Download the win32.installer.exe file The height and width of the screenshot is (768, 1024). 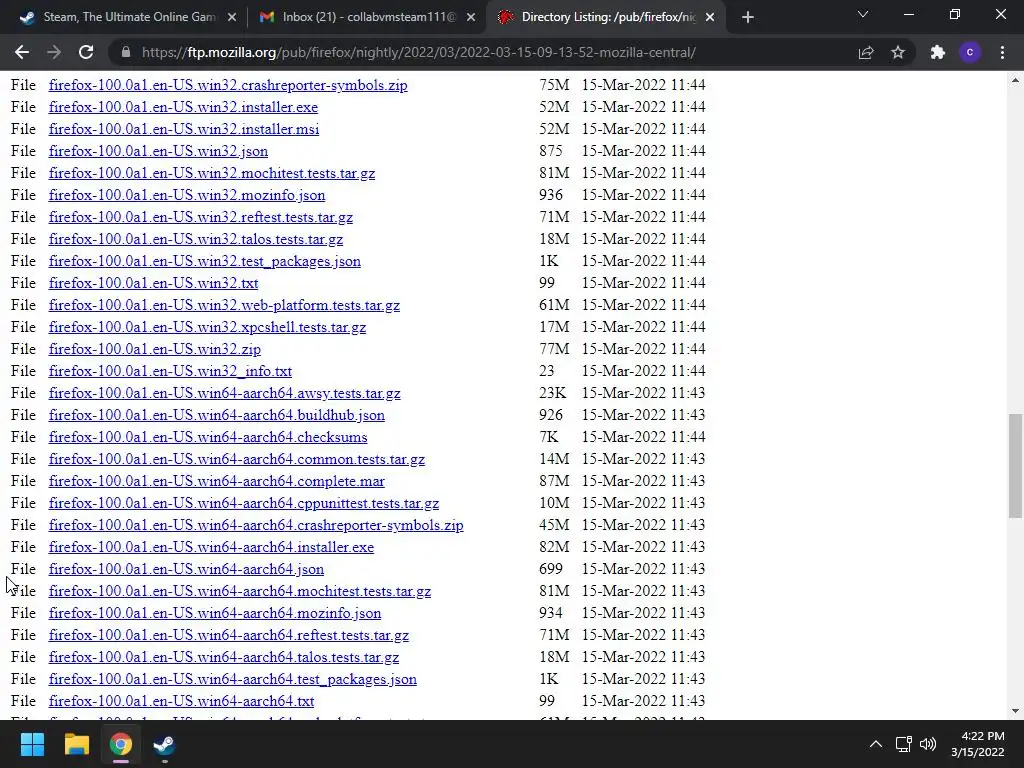pyautogui.click(x=183, y=107)
